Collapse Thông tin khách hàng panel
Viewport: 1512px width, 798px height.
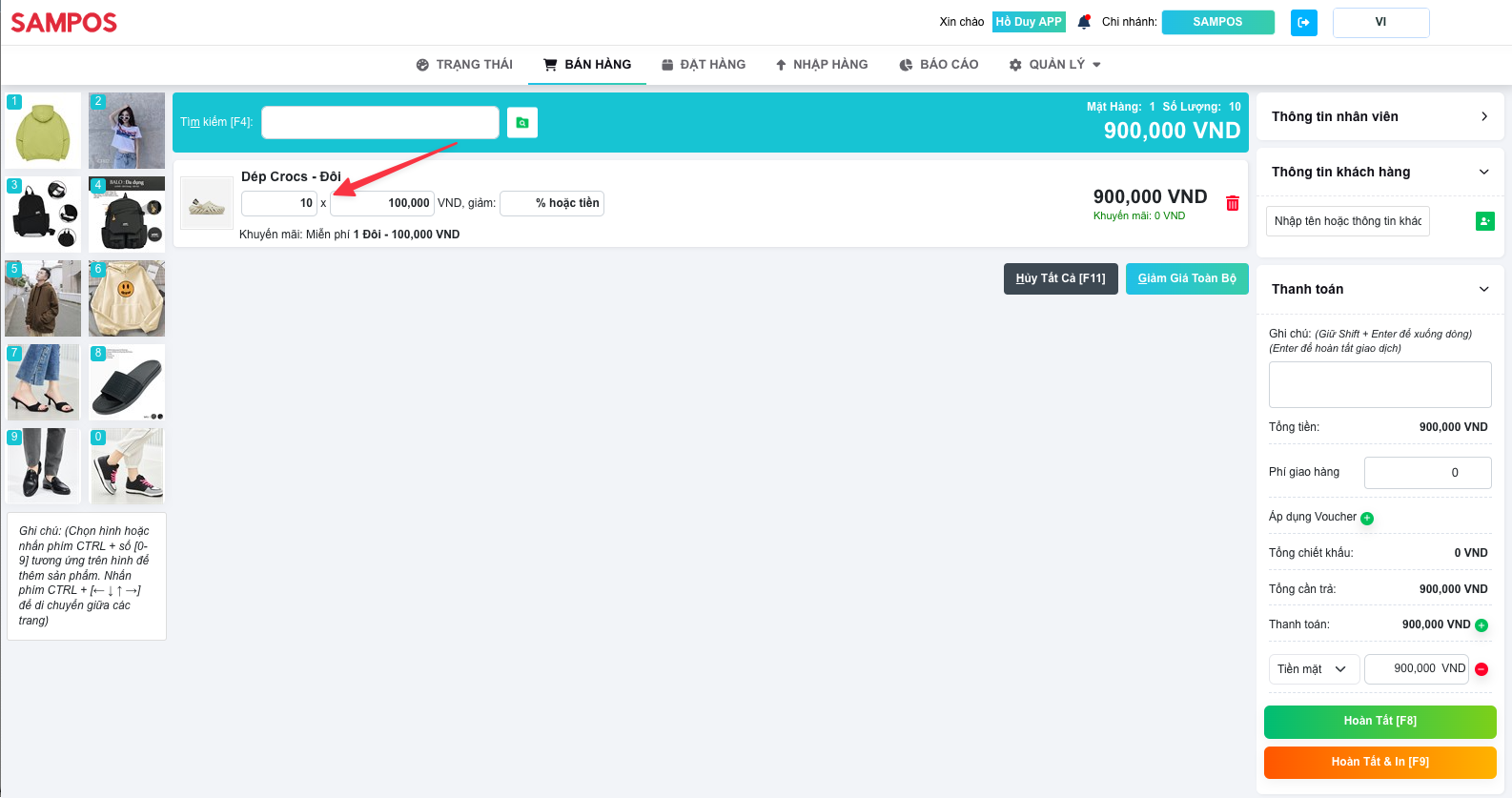point(1380,172)
